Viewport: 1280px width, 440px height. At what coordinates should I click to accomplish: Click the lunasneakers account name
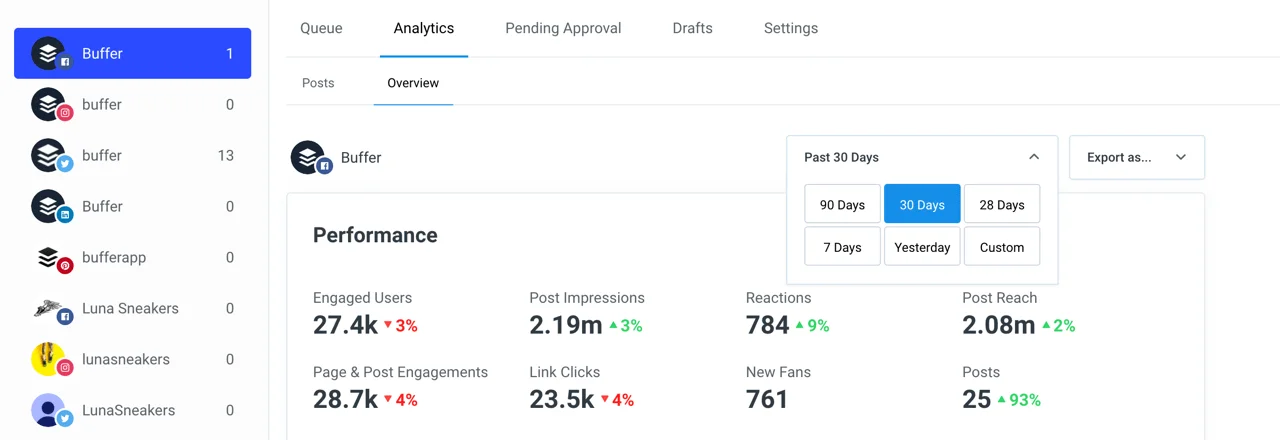tap(126, 359)
